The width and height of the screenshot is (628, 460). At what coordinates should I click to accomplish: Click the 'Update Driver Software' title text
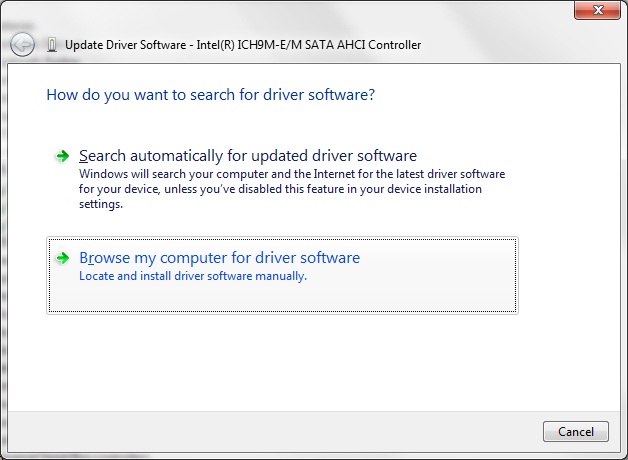(243, 45)
